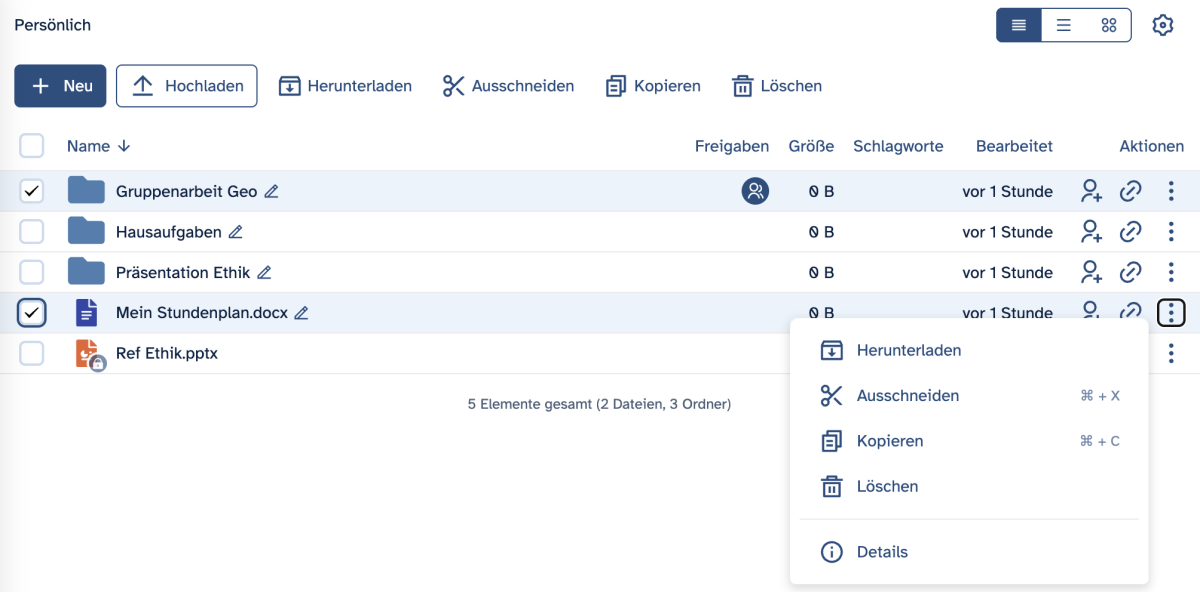Click share-user icon for Hausaufgaben
1200x592 pixels.
tap(1091, 232)
